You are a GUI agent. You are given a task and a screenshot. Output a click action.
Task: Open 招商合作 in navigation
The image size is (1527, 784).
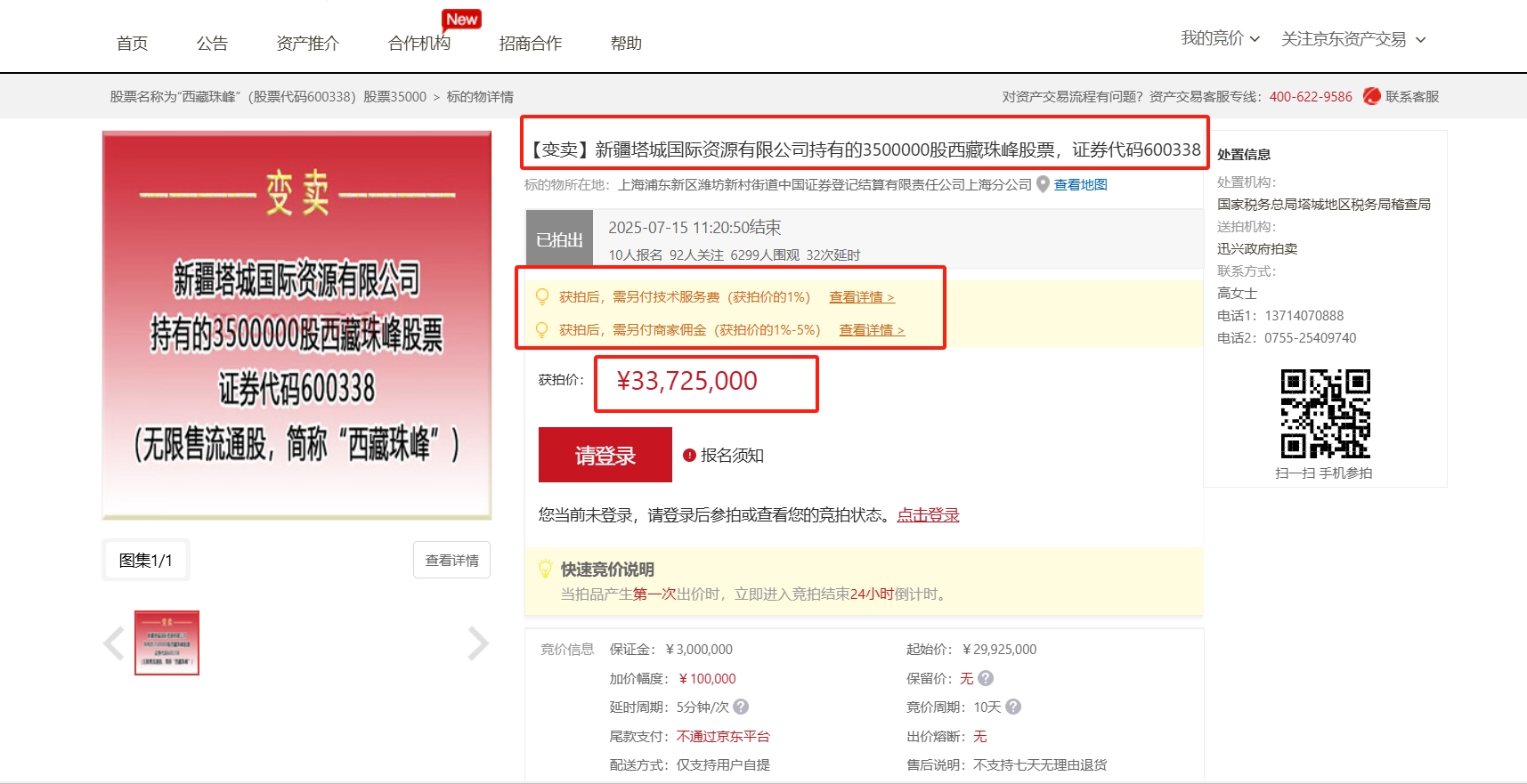tap(531, 43)
